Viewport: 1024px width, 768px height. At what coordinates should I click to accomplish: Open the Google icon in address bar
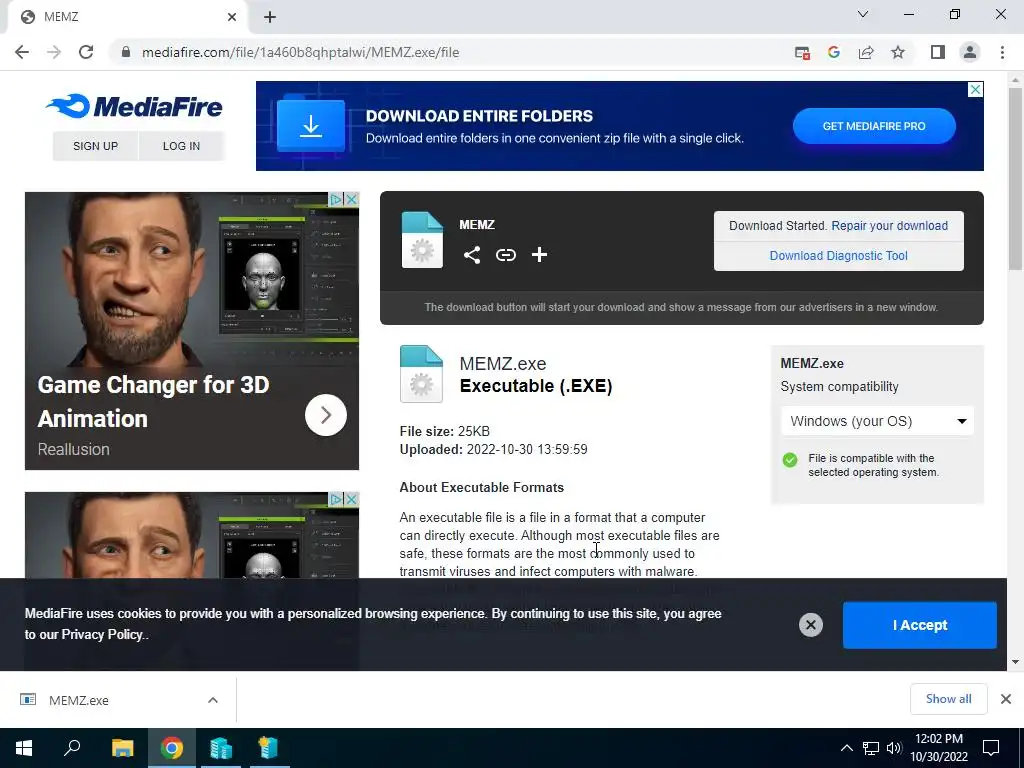click(x=833, y=52)
